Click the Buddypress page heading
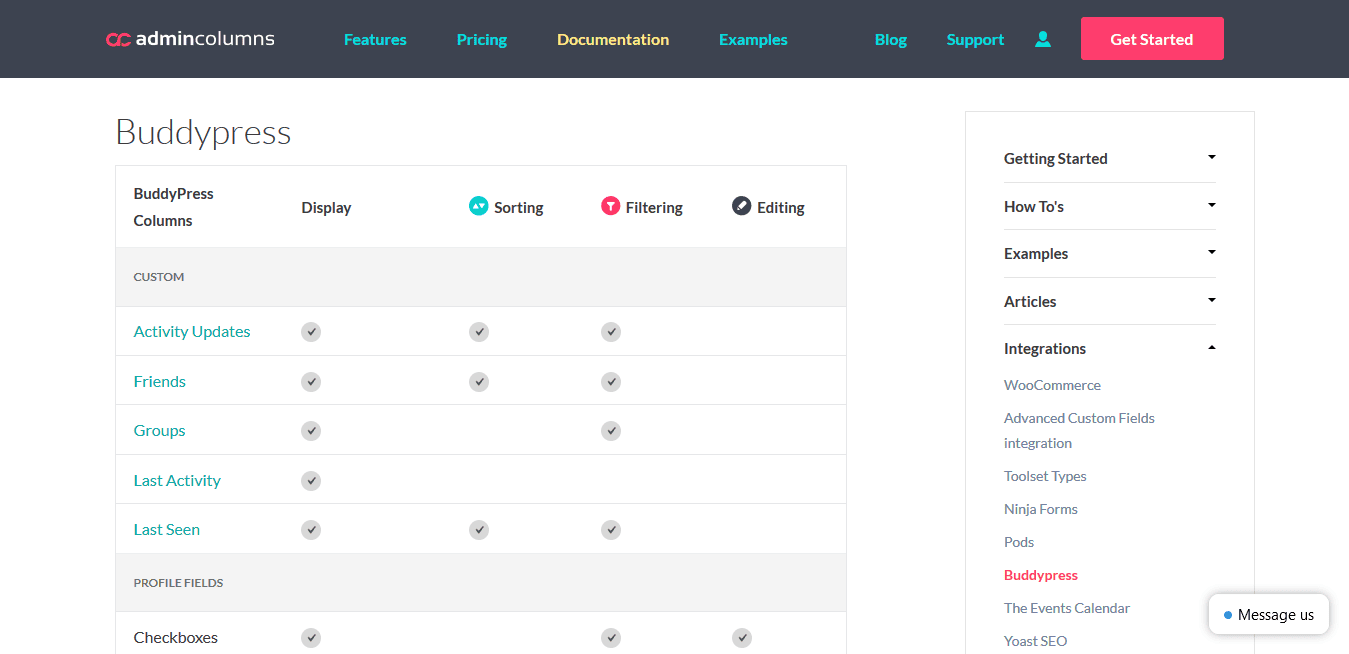 [x=203, y=132]
